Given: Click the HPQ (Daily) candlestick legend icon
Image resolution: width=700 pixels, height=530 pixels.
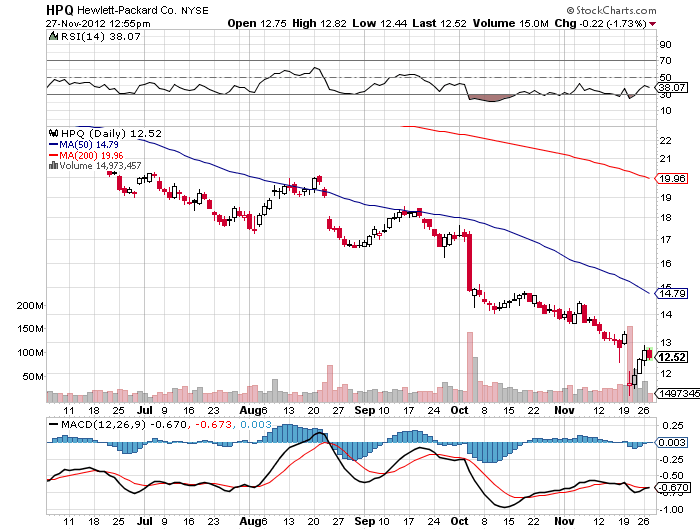Looking at the screenshot, I should click(54, 133).
